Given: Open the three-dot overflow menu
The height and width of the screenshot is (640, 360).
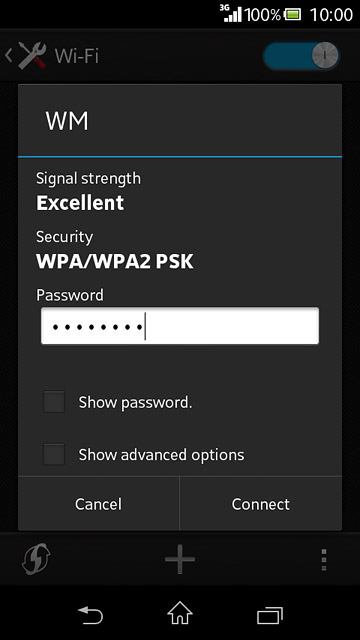Looking at the screenshot, I should tap(324, 560).
